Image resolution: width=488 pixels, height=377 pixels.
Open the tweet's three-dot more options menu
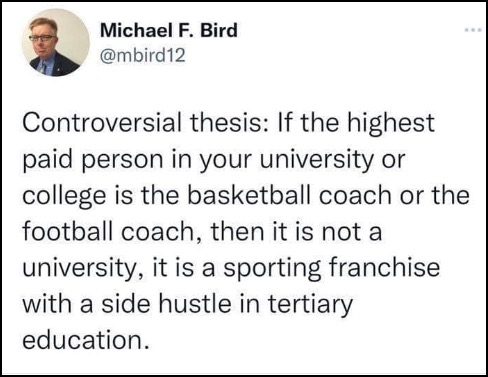pos(473,30)
